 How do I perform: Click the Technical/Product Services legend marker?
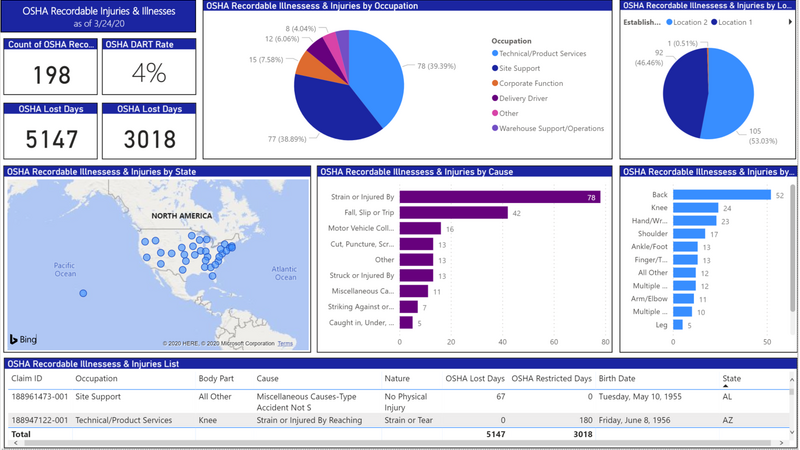click(495, 54)
